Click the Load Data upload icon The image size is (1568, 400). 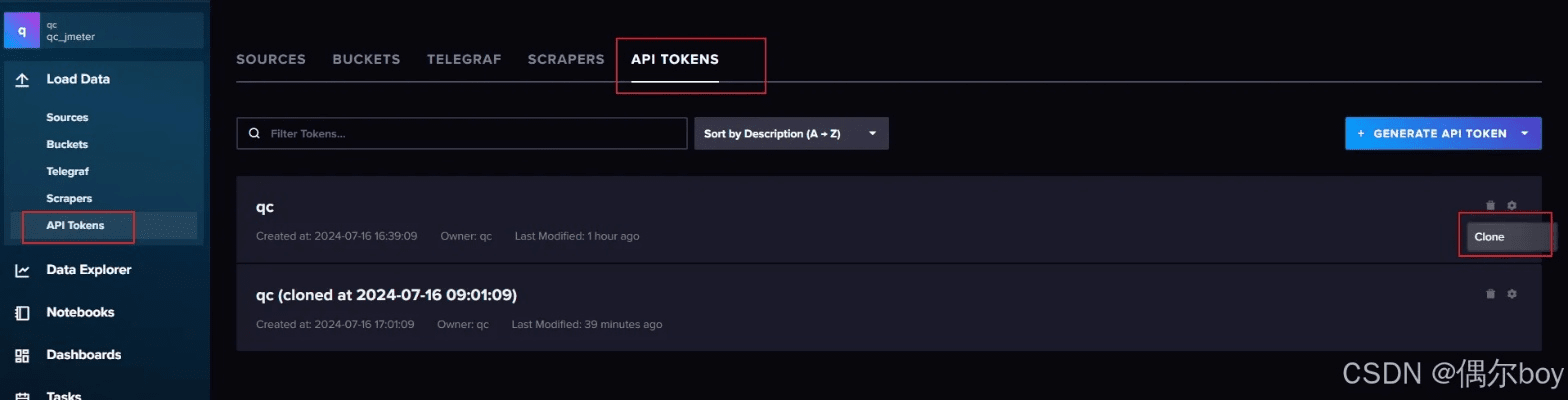click(22, 79)
